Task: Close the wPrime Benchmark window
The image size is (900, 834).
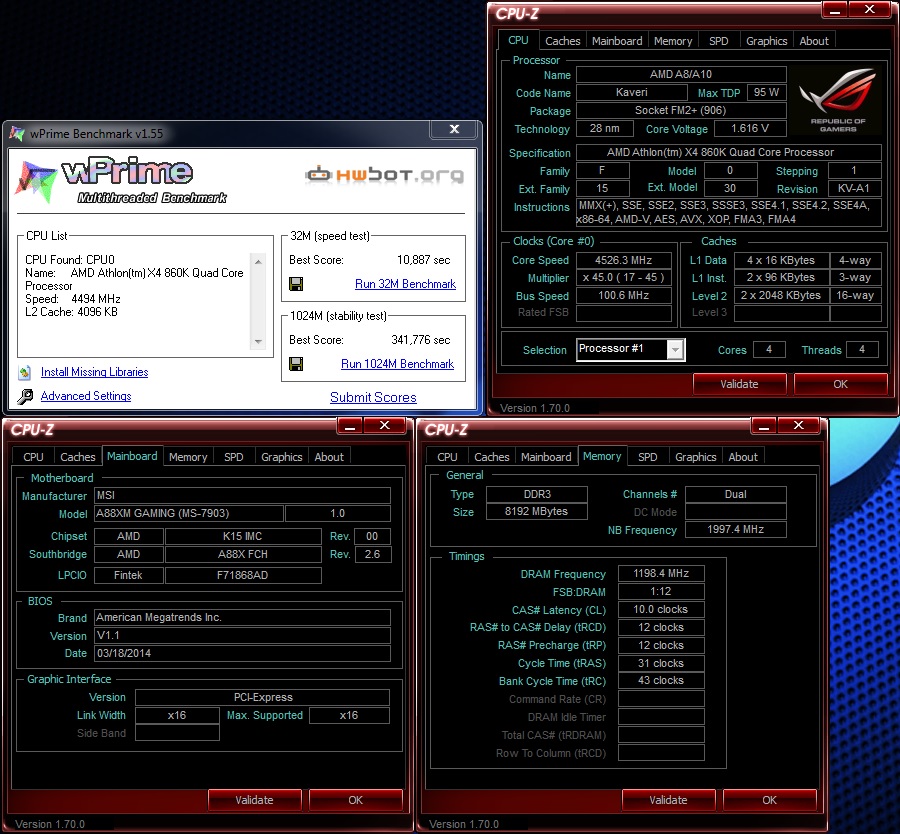Action: pyautogui.click(x=454, y=129)
